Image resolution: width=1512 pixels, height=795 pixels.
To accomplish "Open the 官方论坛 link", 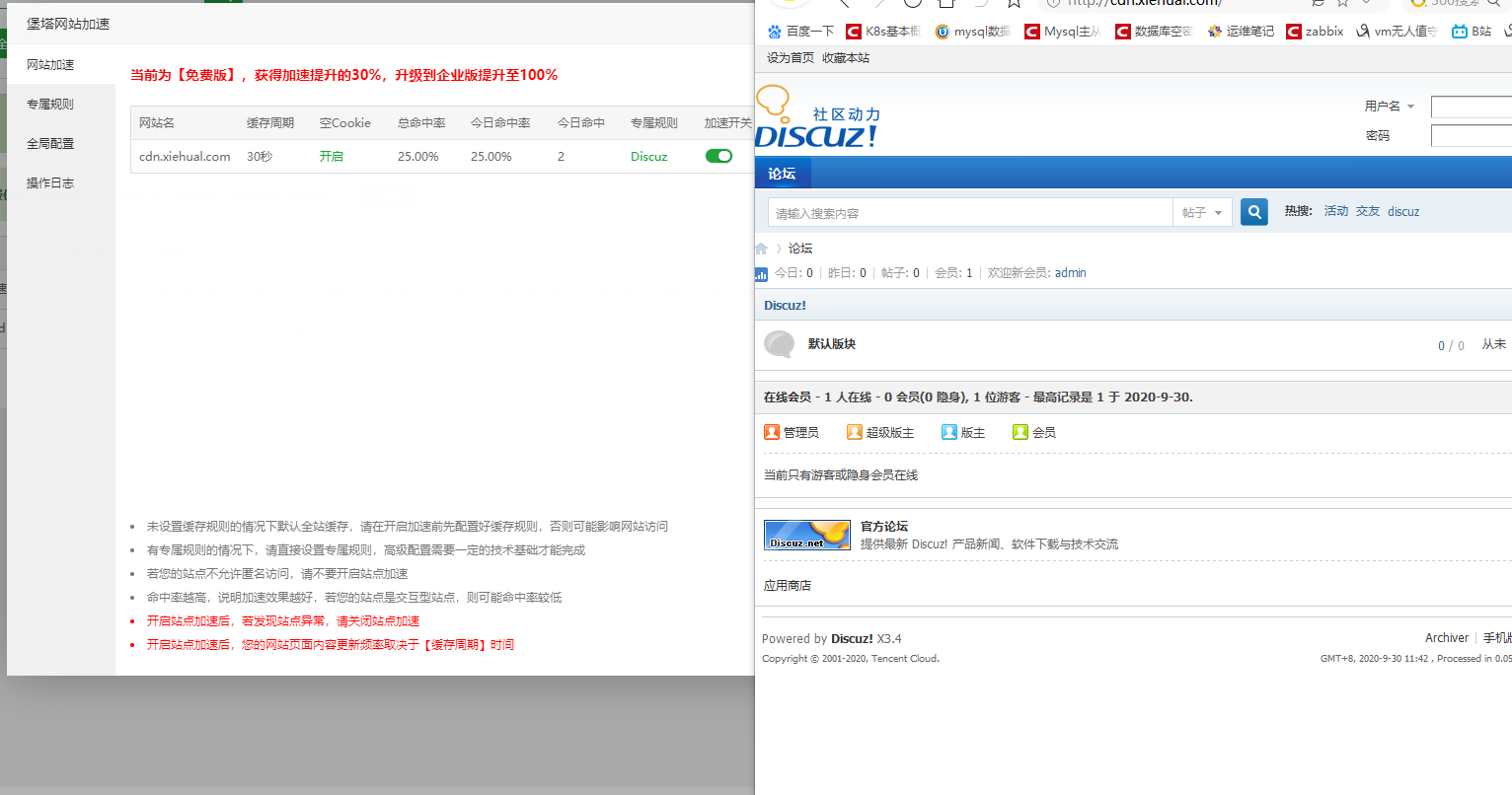I will pos(884,527).
